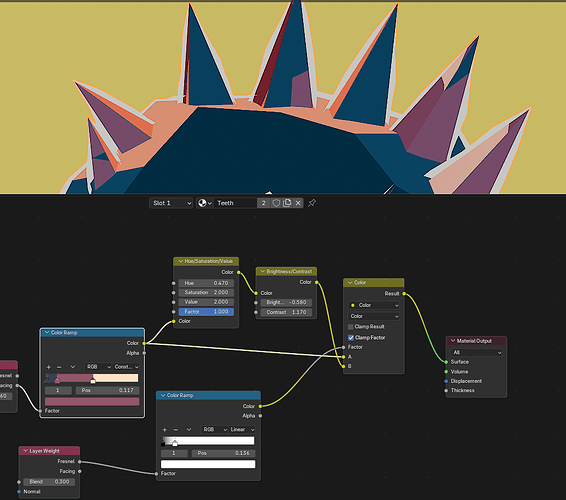
Task: Collapse the Brightness/Contrast node
Action: click(x=263, y=271)
